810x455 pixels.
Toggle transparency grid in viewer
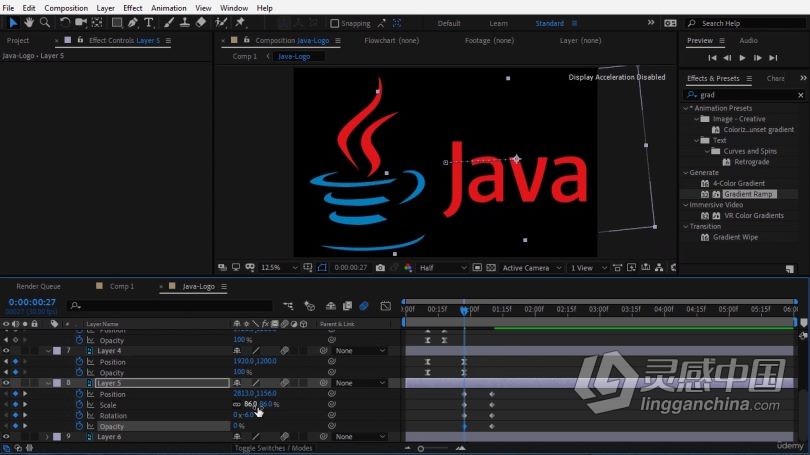[x=491, y=268]
